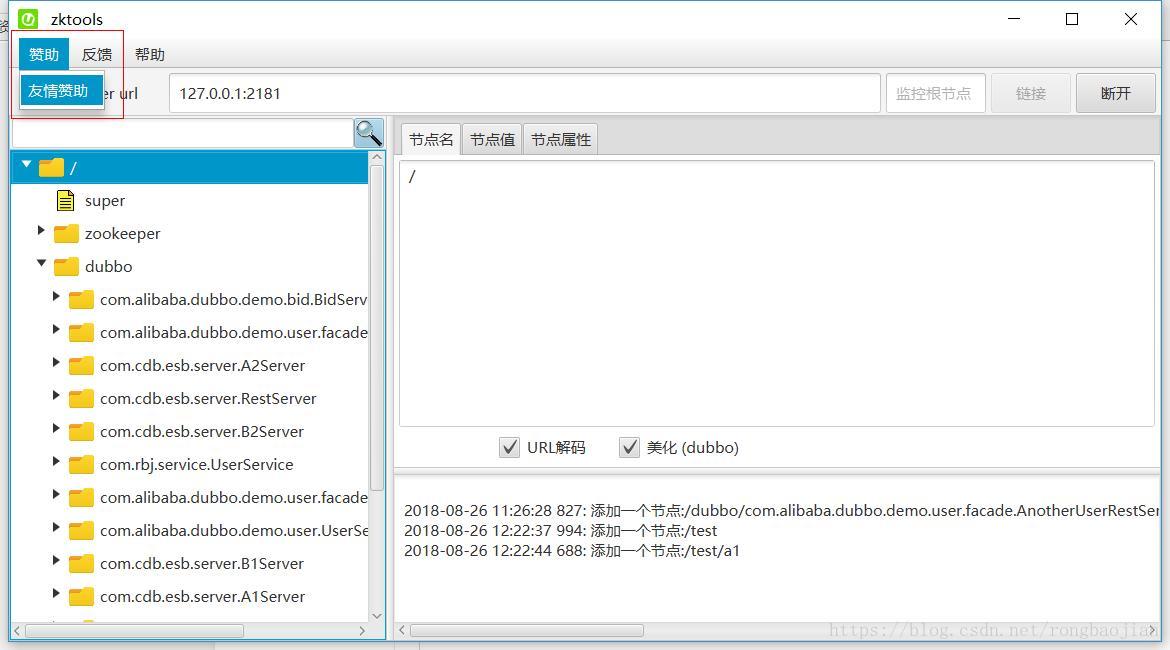Click folder icon of com.cdb.esb.server.A1Server
Image resolution: width=1170 pixels, height=650 pixels.
coord(81,596)
